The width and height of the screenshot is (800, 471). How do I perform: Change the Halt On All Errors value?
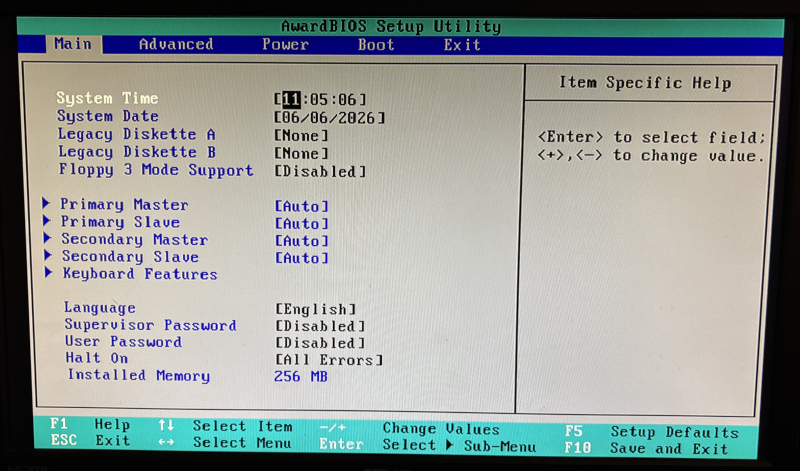pos(329,360)
